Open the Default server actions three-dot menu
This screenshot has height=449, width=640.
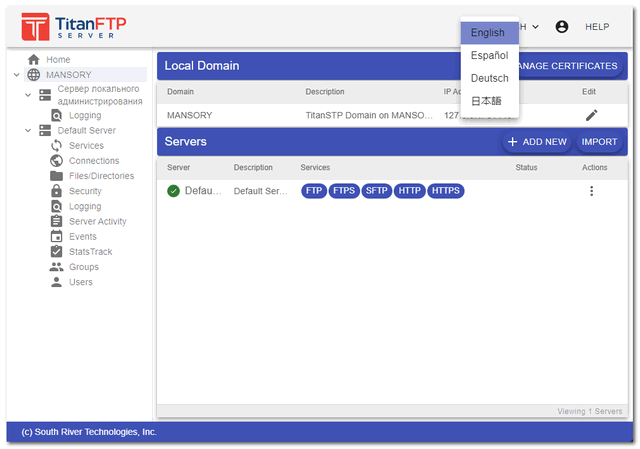point(591,191)
